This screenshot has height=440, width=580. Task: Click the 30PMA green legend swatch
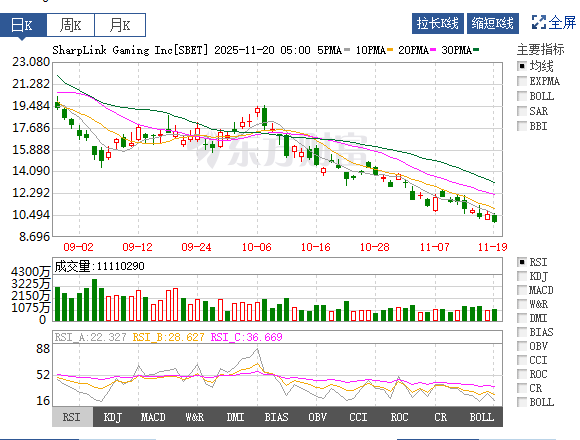point(476,50)
